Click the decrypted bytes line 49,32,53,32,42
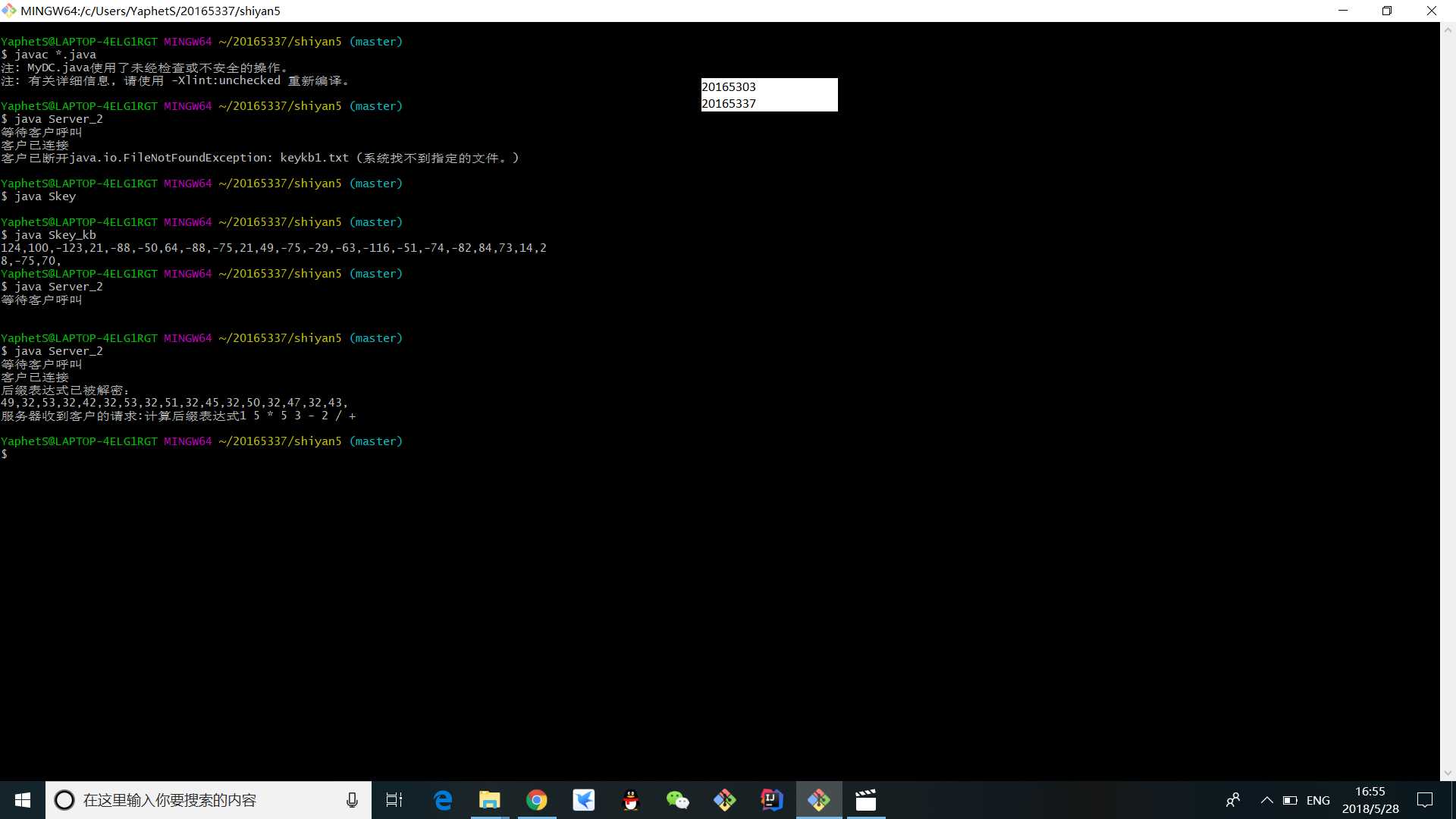 point(174,403)
